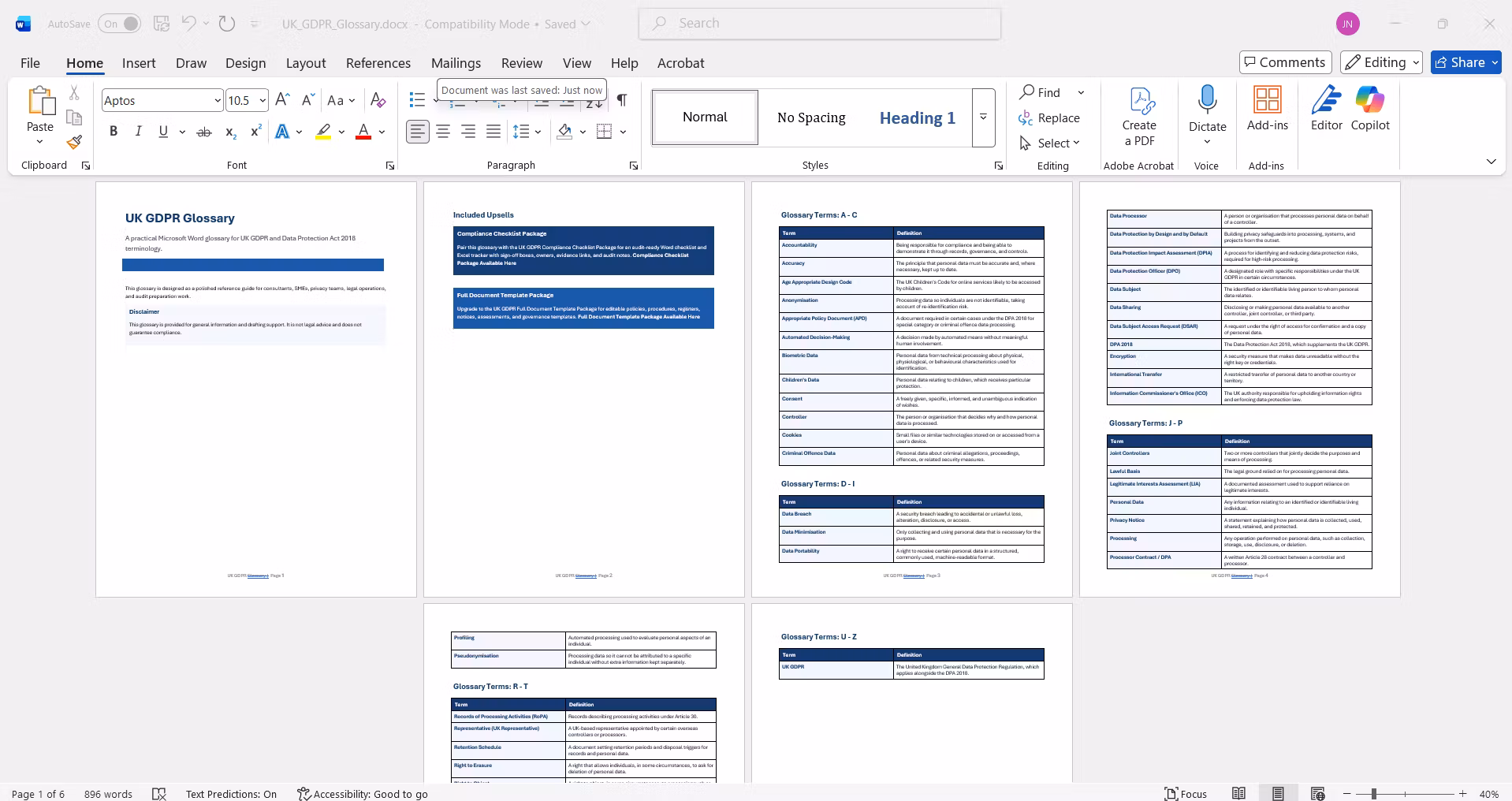Switch to the Layout tab
1512x801 pixels.
coord(306,63)
